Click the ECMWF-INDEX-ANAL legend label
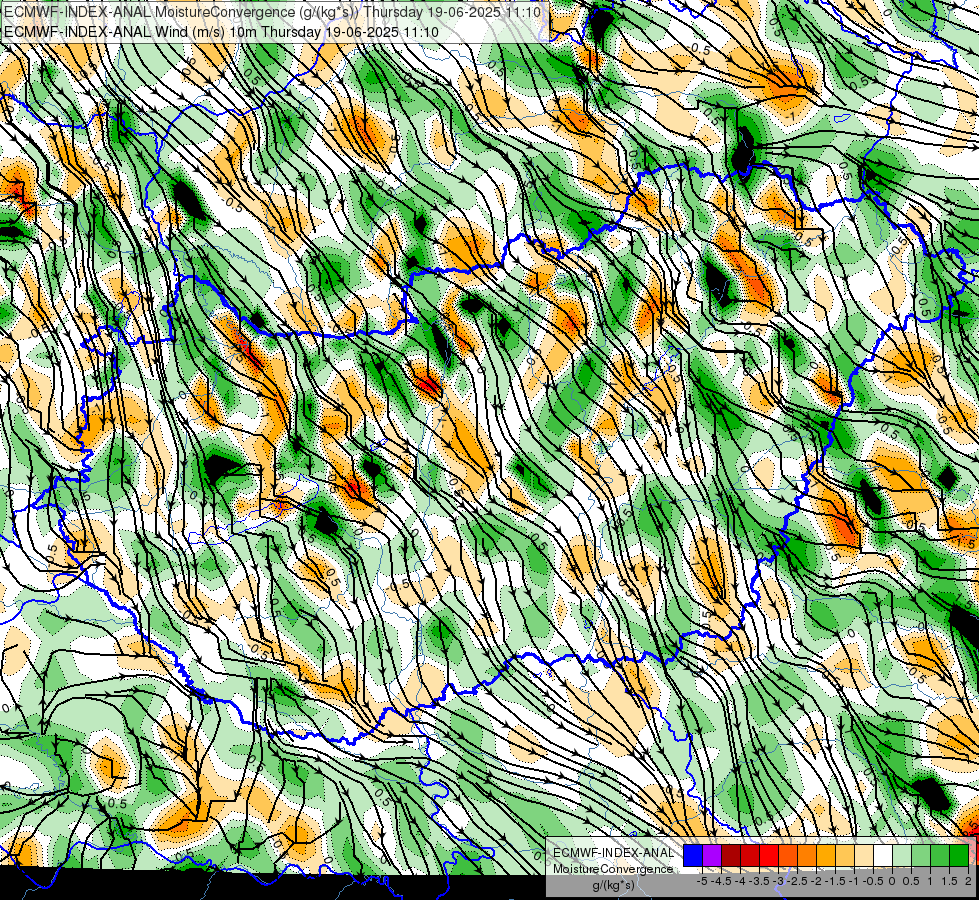Viewport: 979px width, 900px height. 613,853
